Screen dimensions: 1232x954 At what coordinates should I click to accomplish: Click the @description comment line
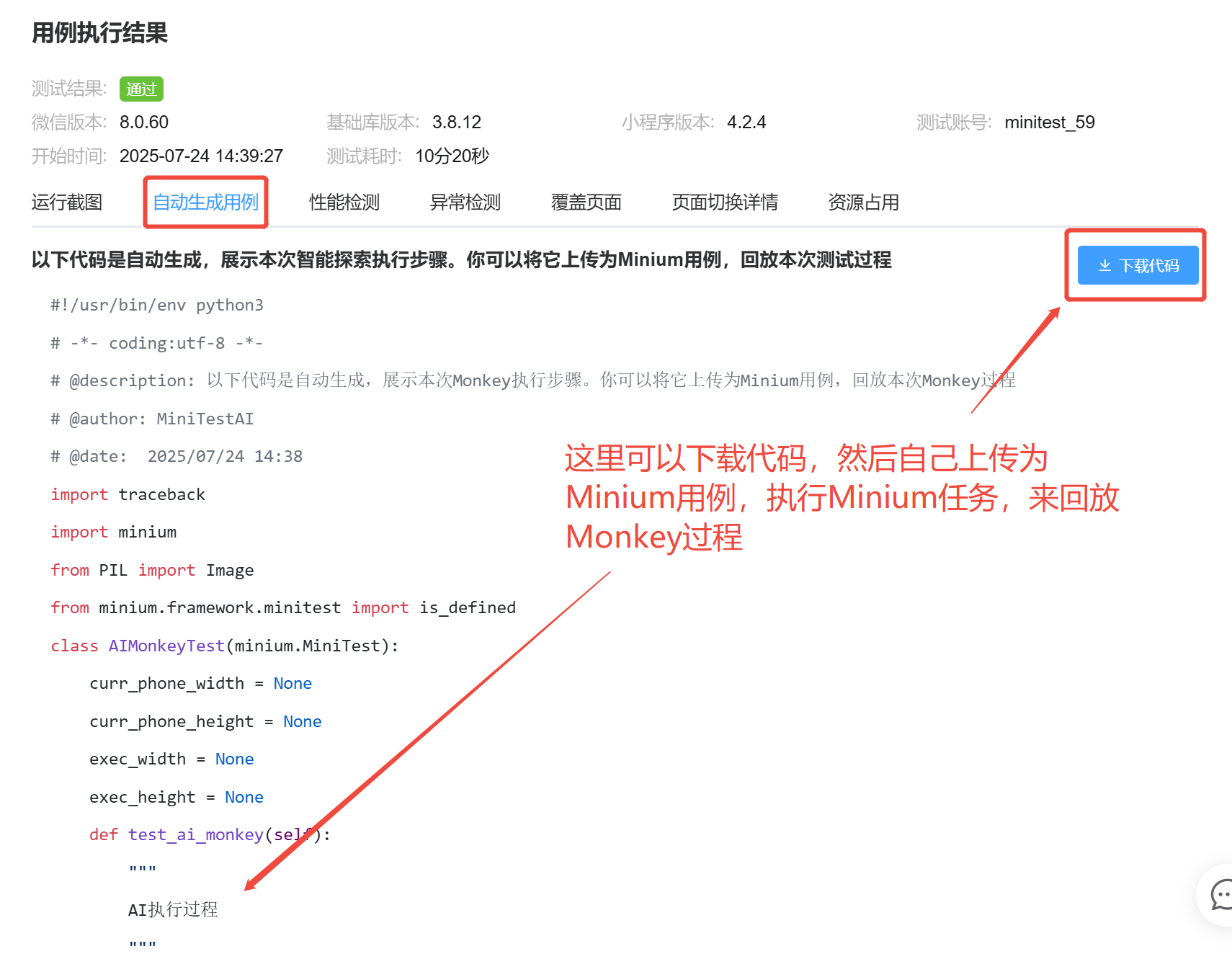click(533, 380)
